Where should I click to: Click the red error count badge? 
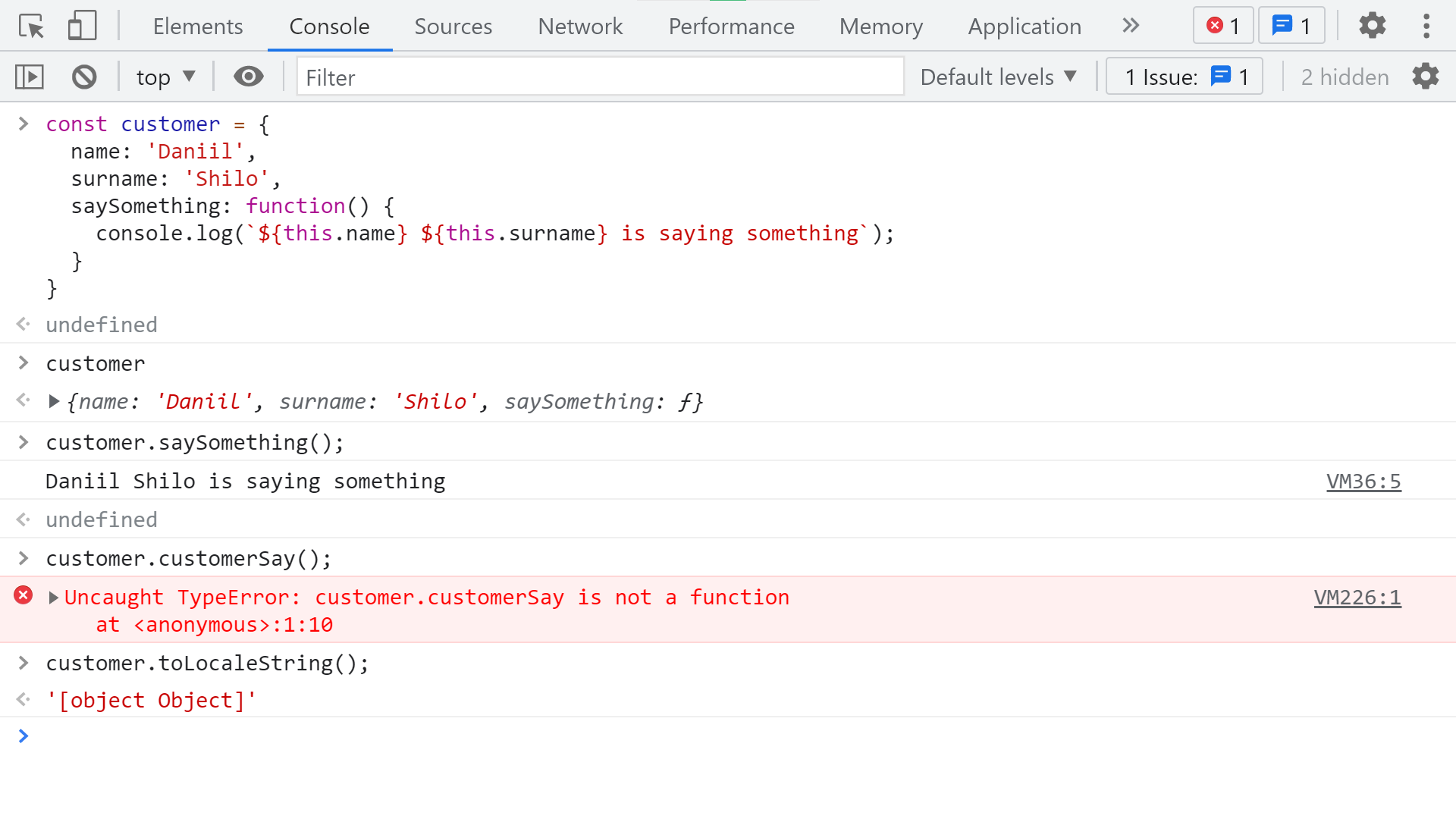point(1222,27)
